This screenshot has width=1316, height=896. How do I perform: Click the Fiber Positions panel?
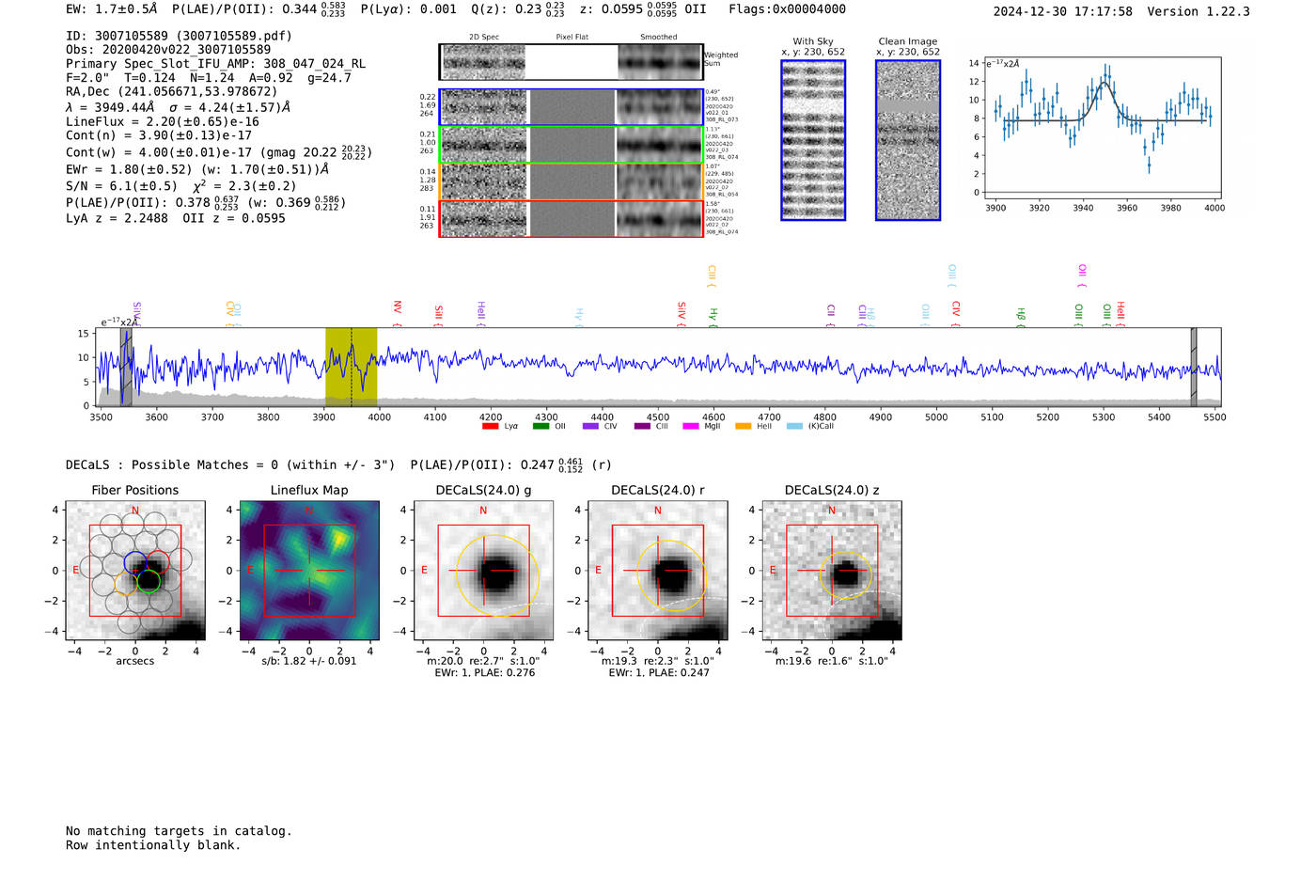click(x=135, y=571)
